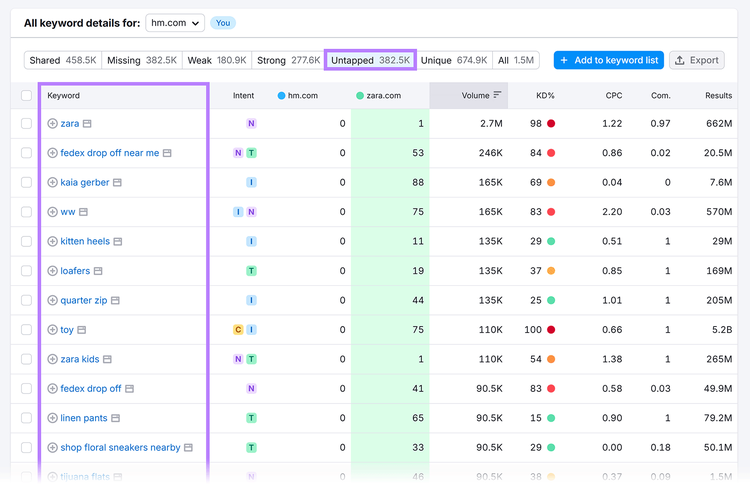Open SERP snapshot icon beside 'linen pants'
750x487 pixels.
115,418
